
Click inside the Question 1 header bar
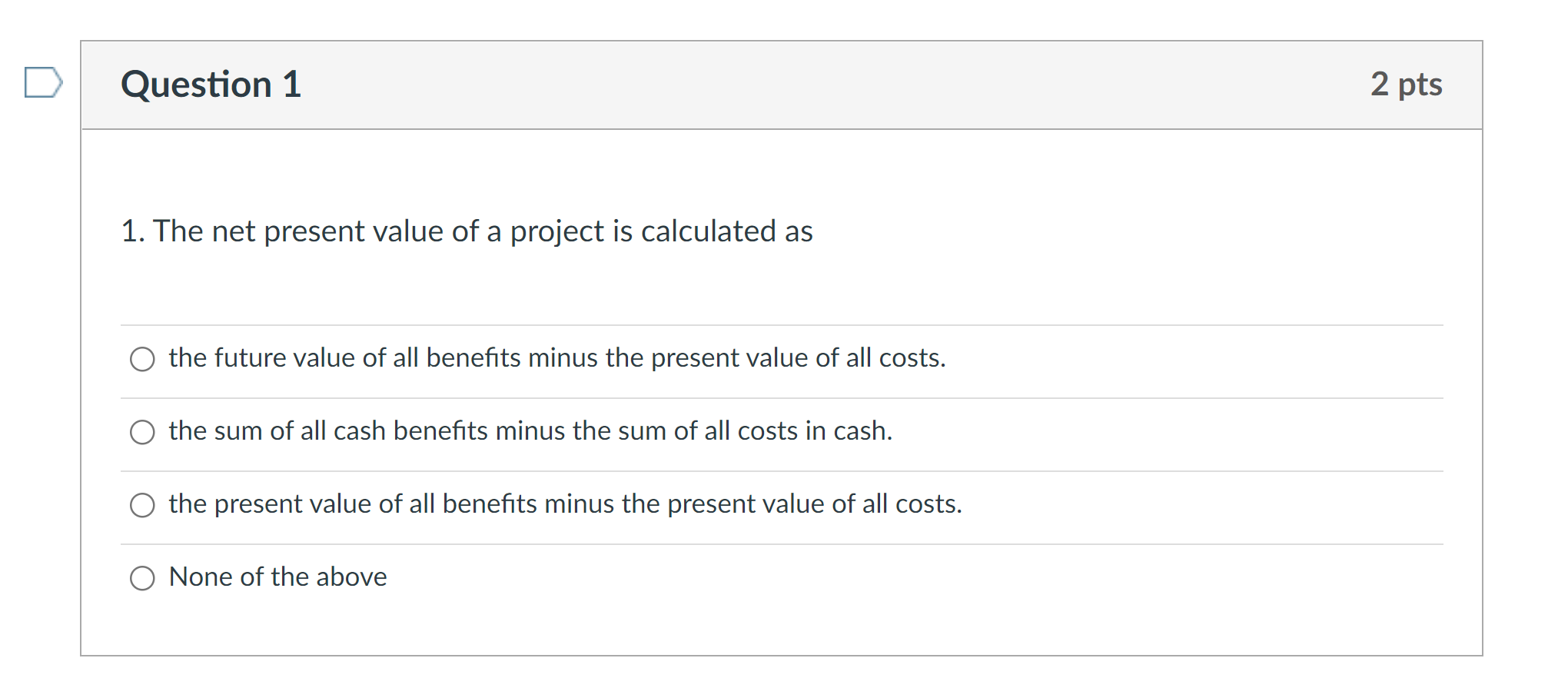tap(769, 85)
